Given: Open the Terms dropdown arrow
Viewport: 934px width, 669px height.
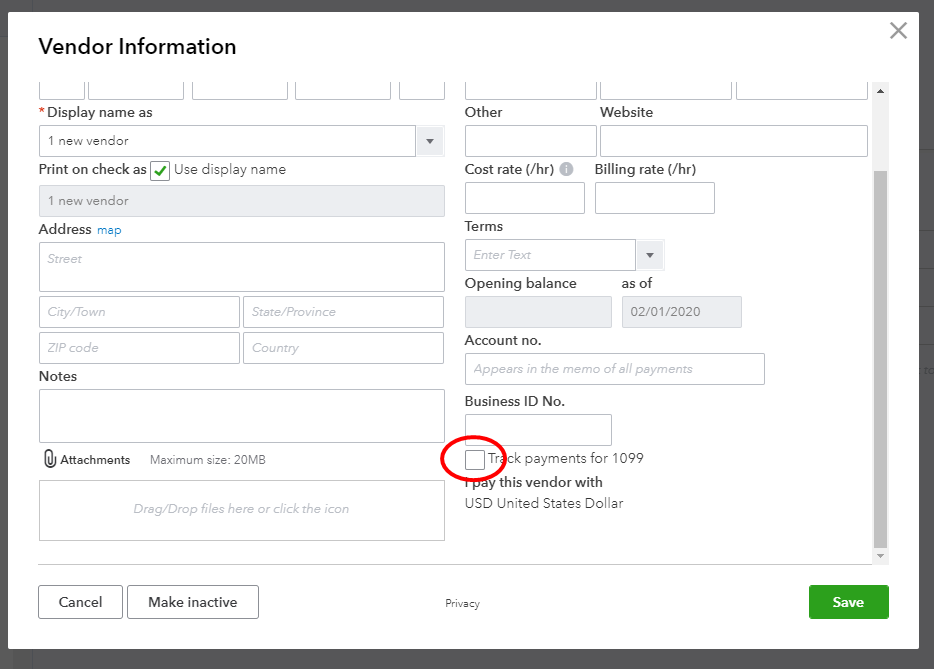Looking at the screenshot, I should (x=650, y=255).
